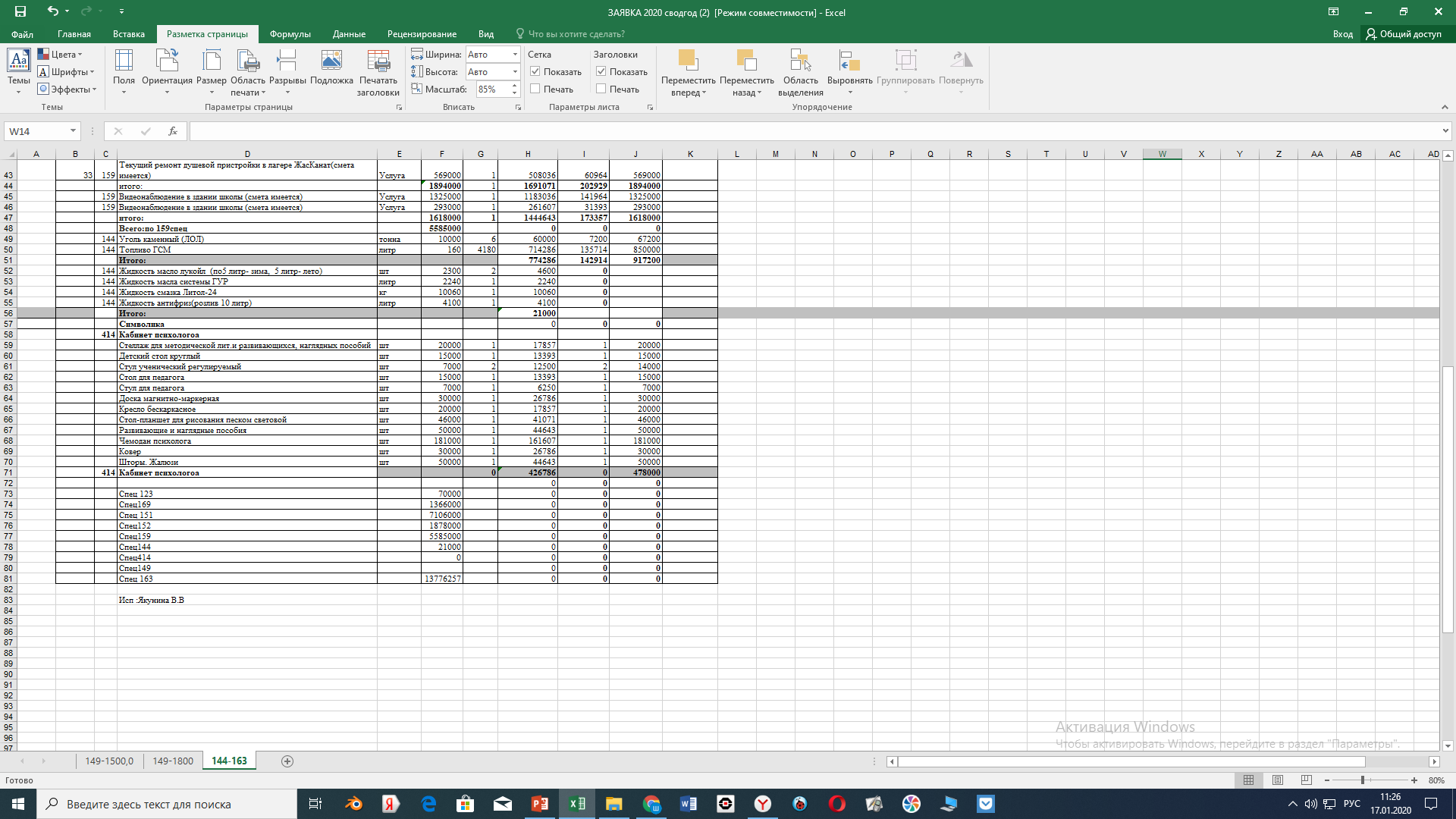Click the Windows search box
This screenshot has width=1456, height=819.
coord(167,804)
